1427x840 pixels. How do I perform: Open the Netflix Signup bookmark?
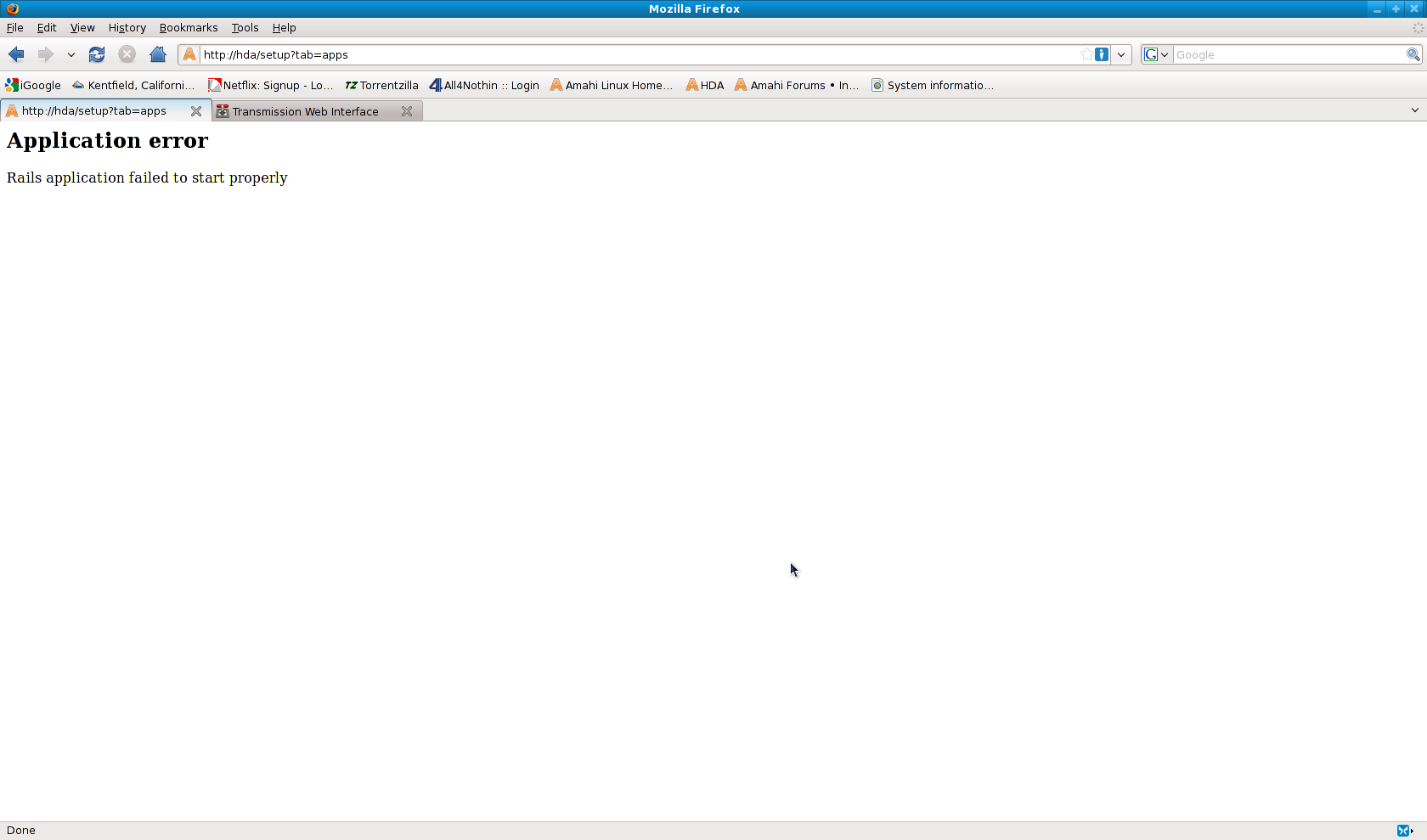pyautogui.click(x=271, y=85)
